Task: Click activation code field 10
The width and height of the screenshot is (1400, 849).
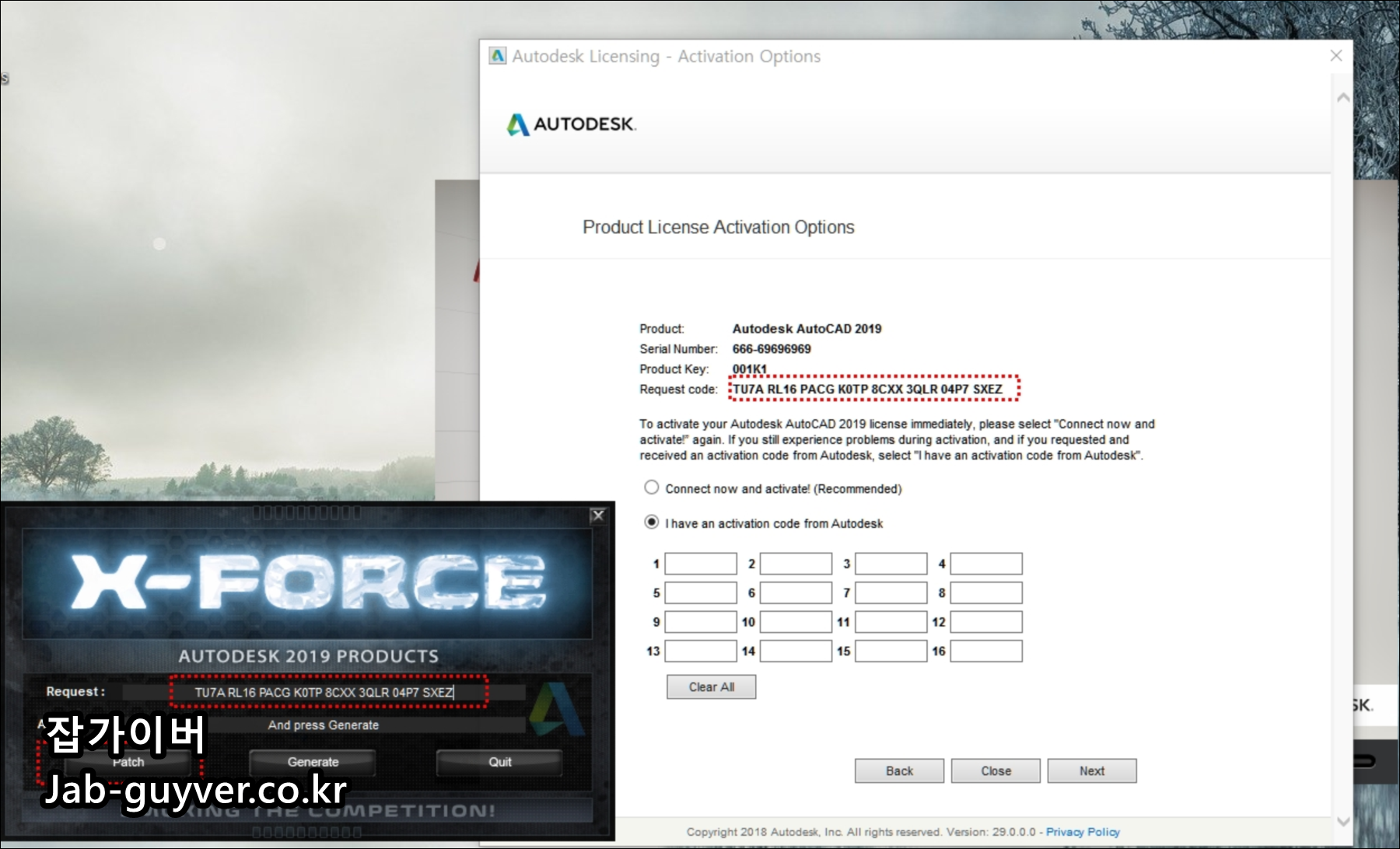Action: point(796,622)
